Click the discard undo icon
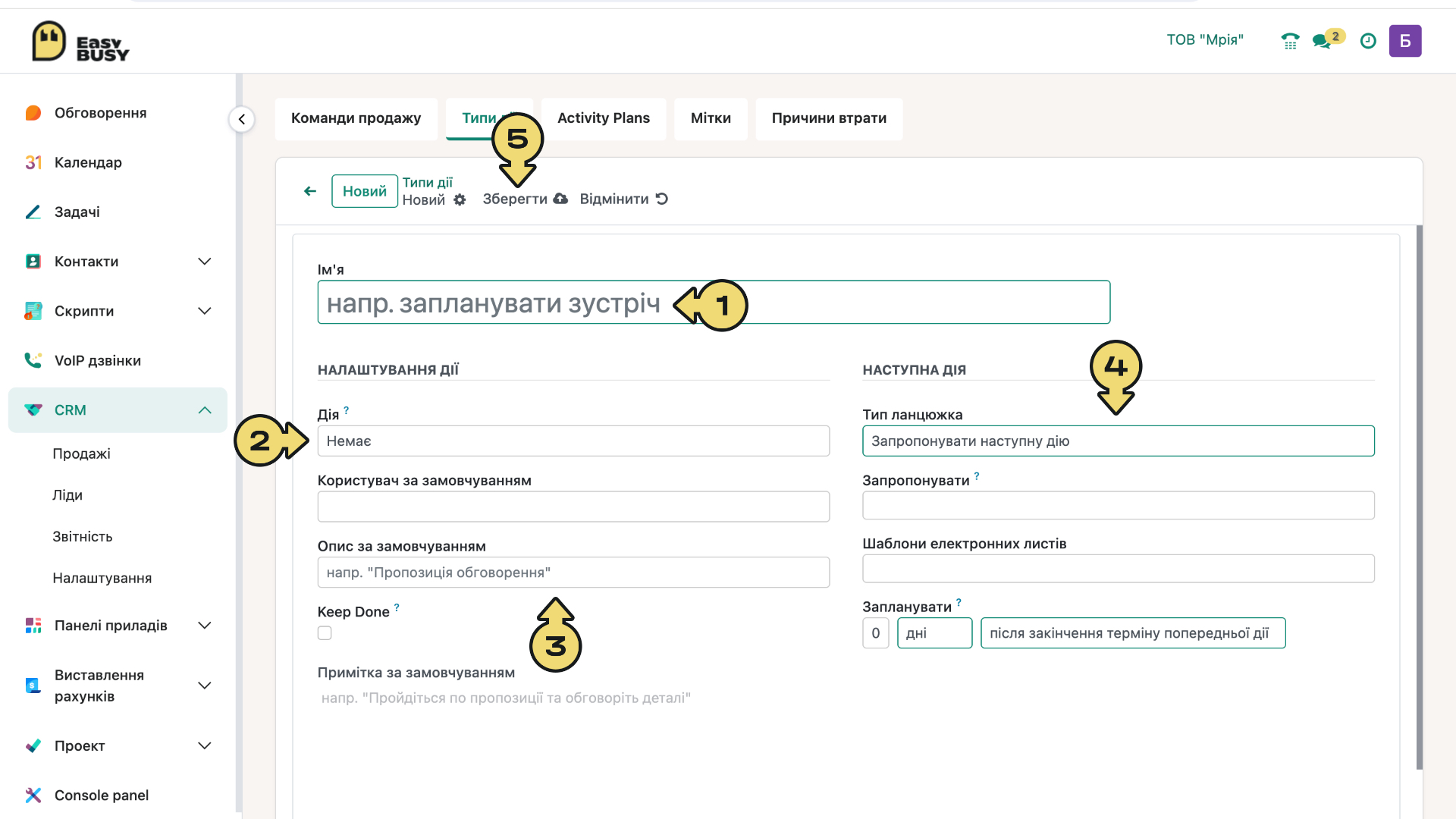 662,199
